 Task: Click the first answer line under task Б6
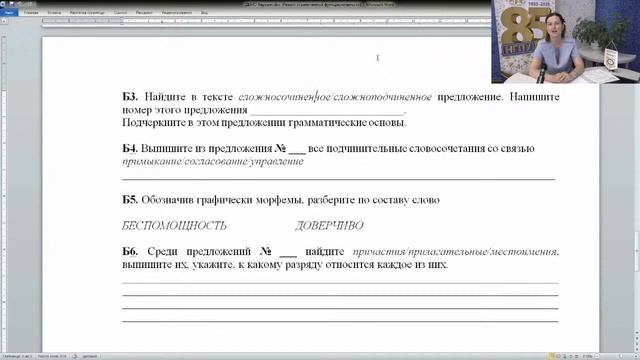click(x=340, y=282)
